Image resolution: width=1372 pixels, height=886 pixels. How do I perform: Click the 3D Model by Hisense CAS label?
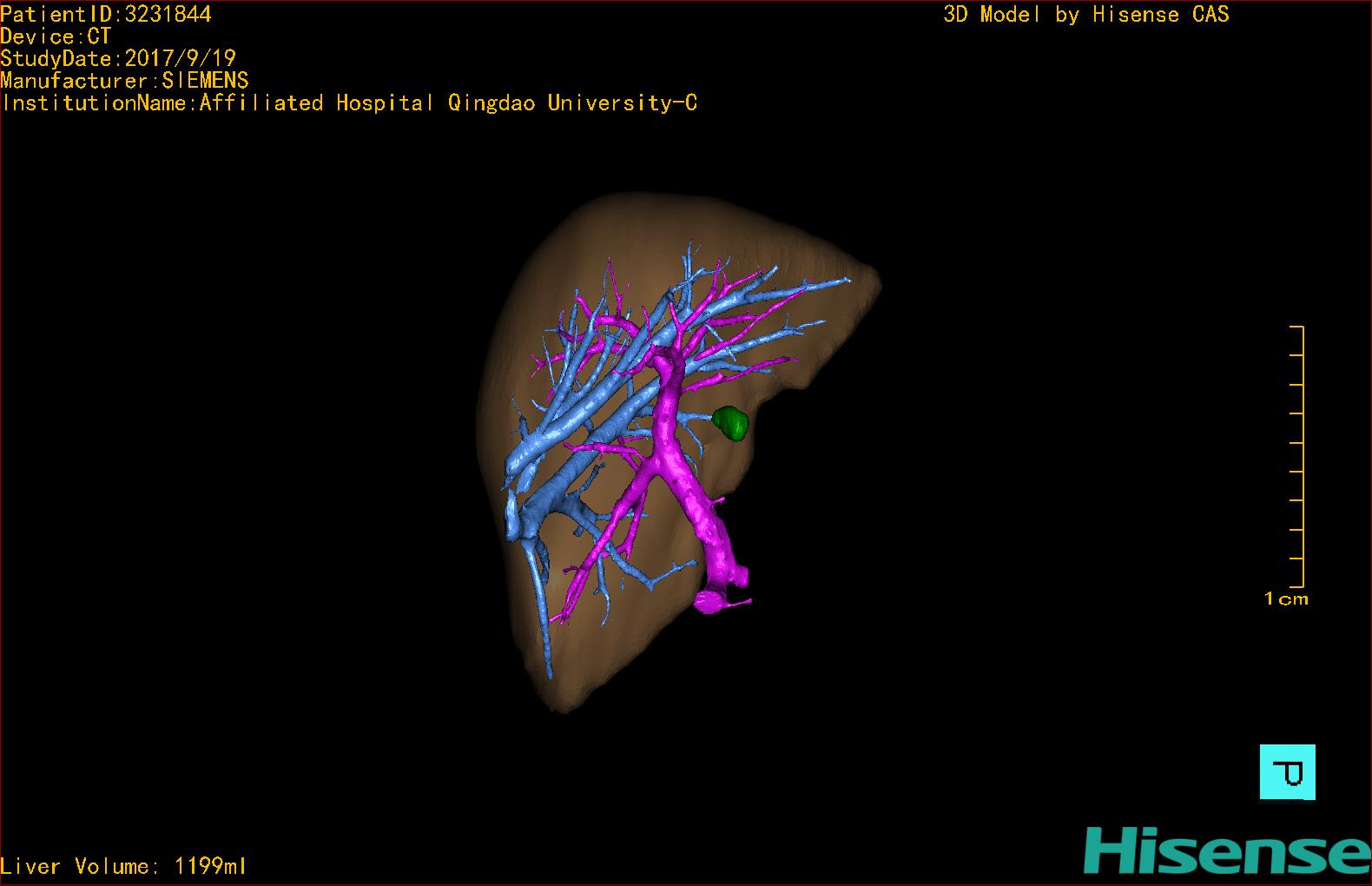pos(1086,15)
